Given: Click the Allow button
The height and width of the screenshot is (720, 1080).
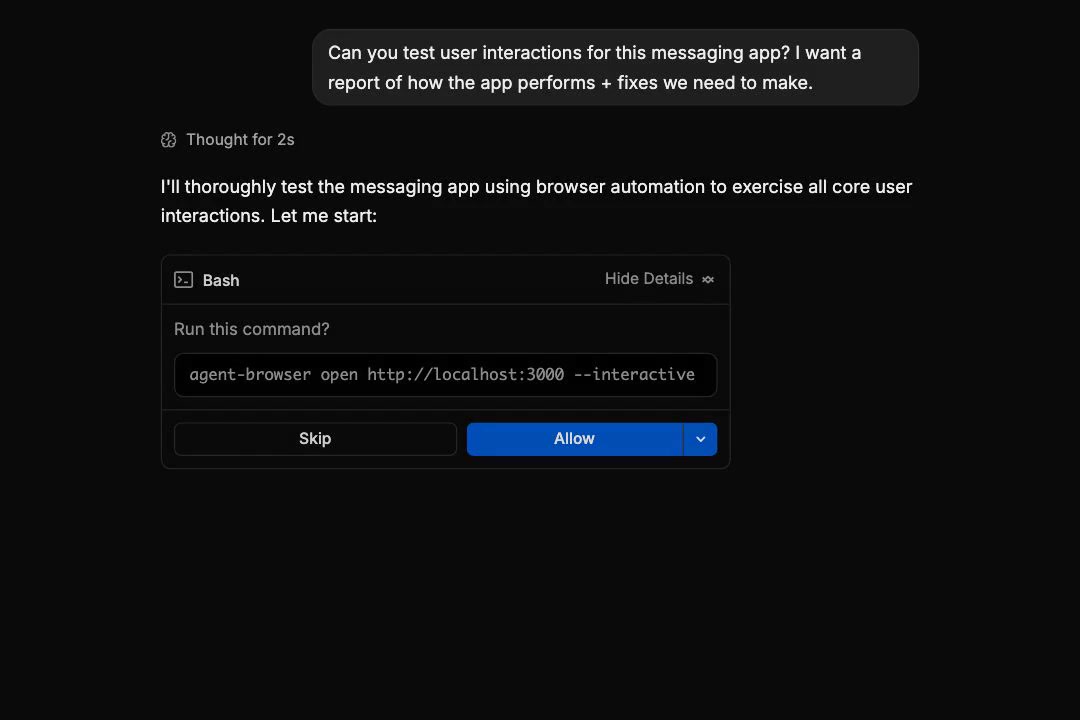Looking at the screenshot, I should tap(574, 439).
